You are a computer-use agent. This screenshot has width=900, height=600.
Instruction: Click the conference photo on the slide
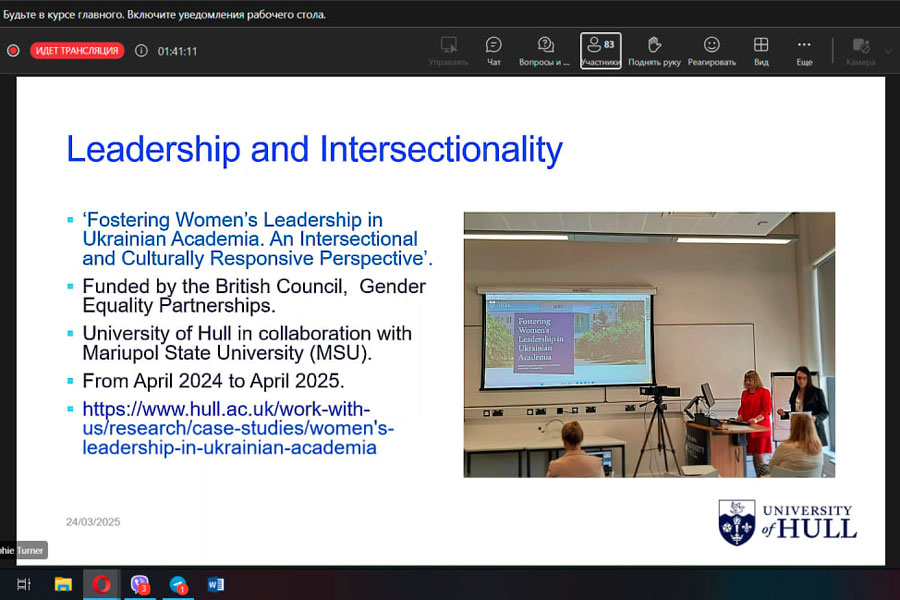coord(648,344)
